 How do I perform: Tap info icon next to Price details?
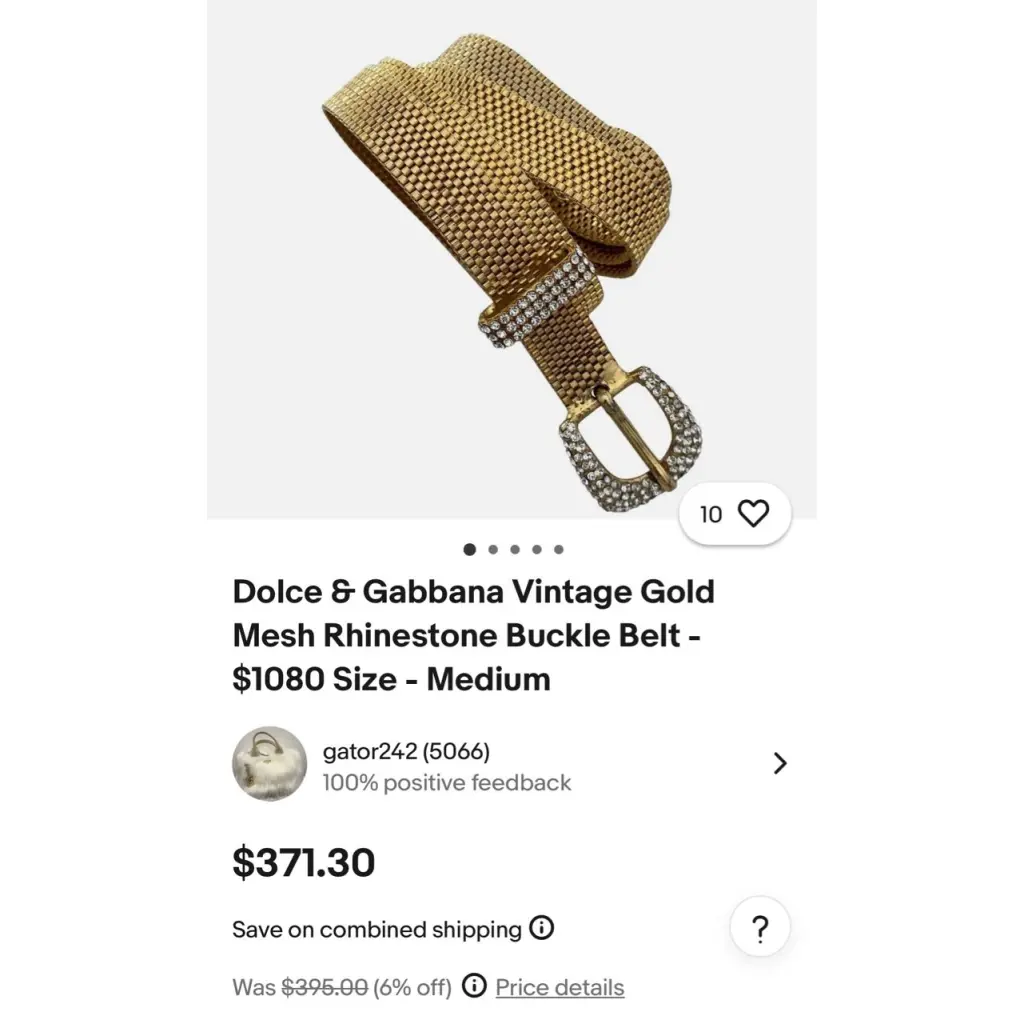coord(474,985)
